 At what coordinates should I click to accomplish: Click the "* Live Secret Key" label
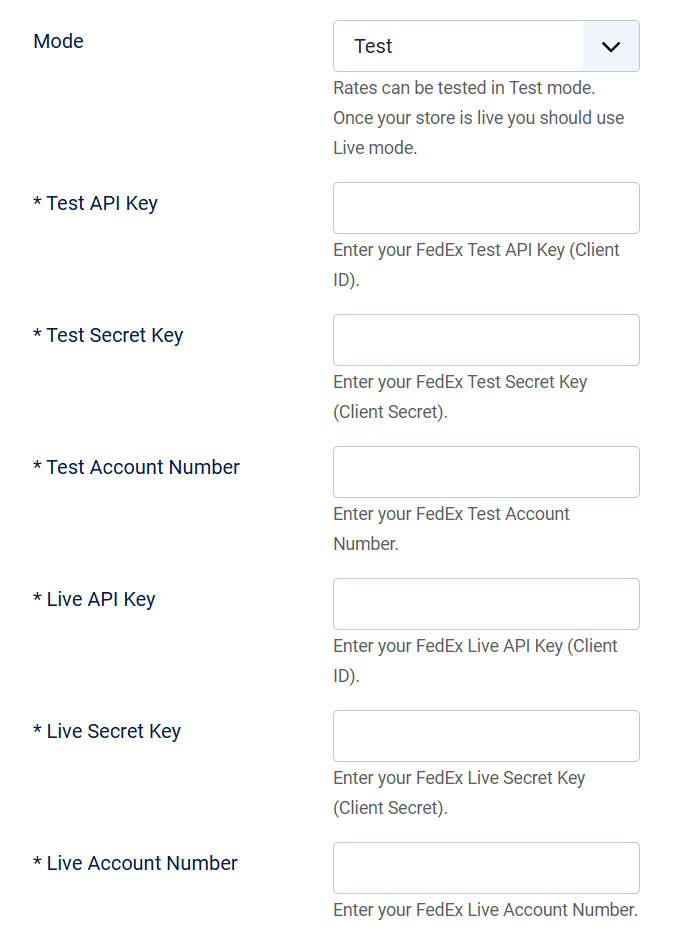point(107,732)
